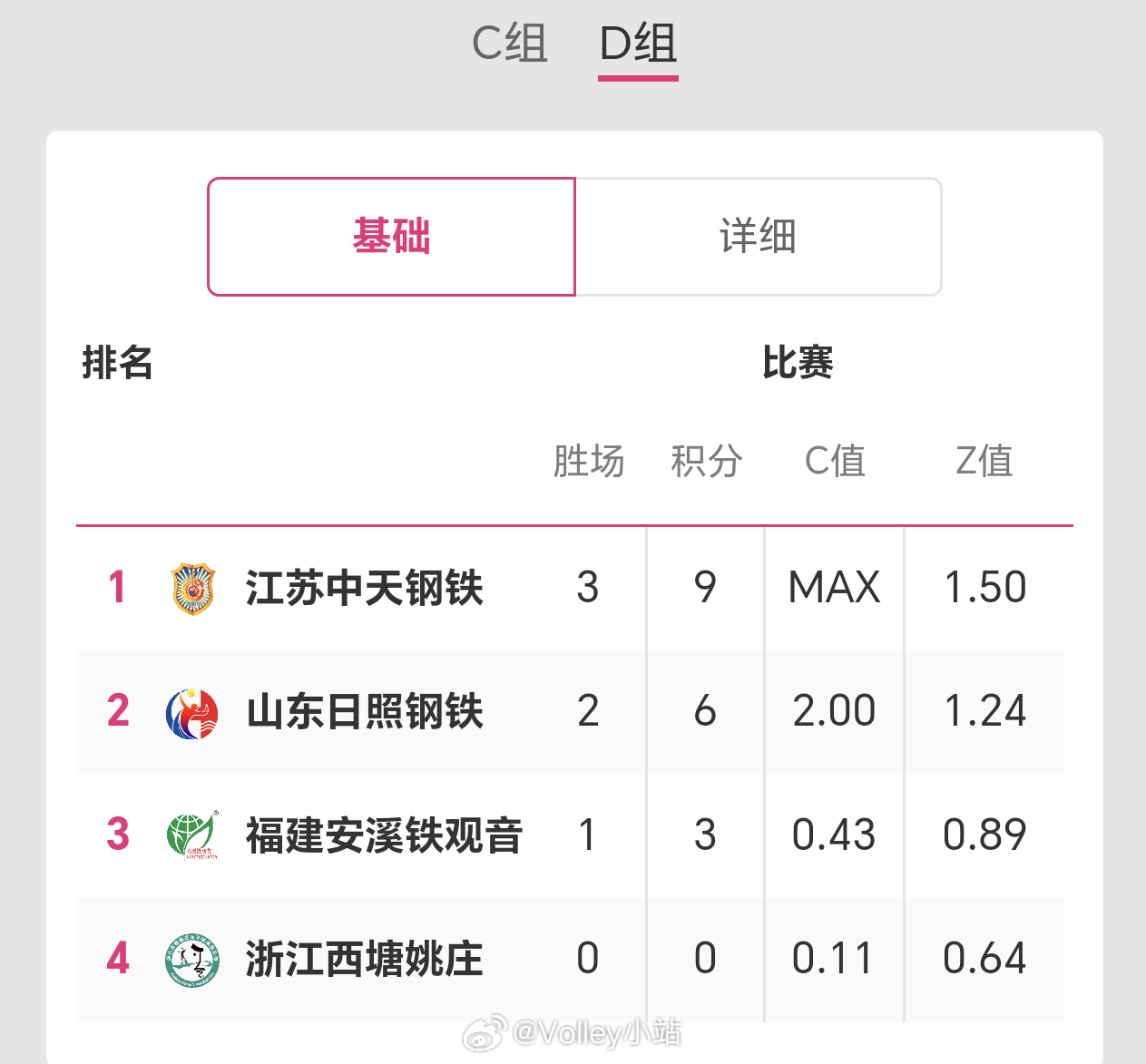The height and width of the screenshot is (1064, 1146).
Task: Switch to the C组 tab
Action: [508, 43]
